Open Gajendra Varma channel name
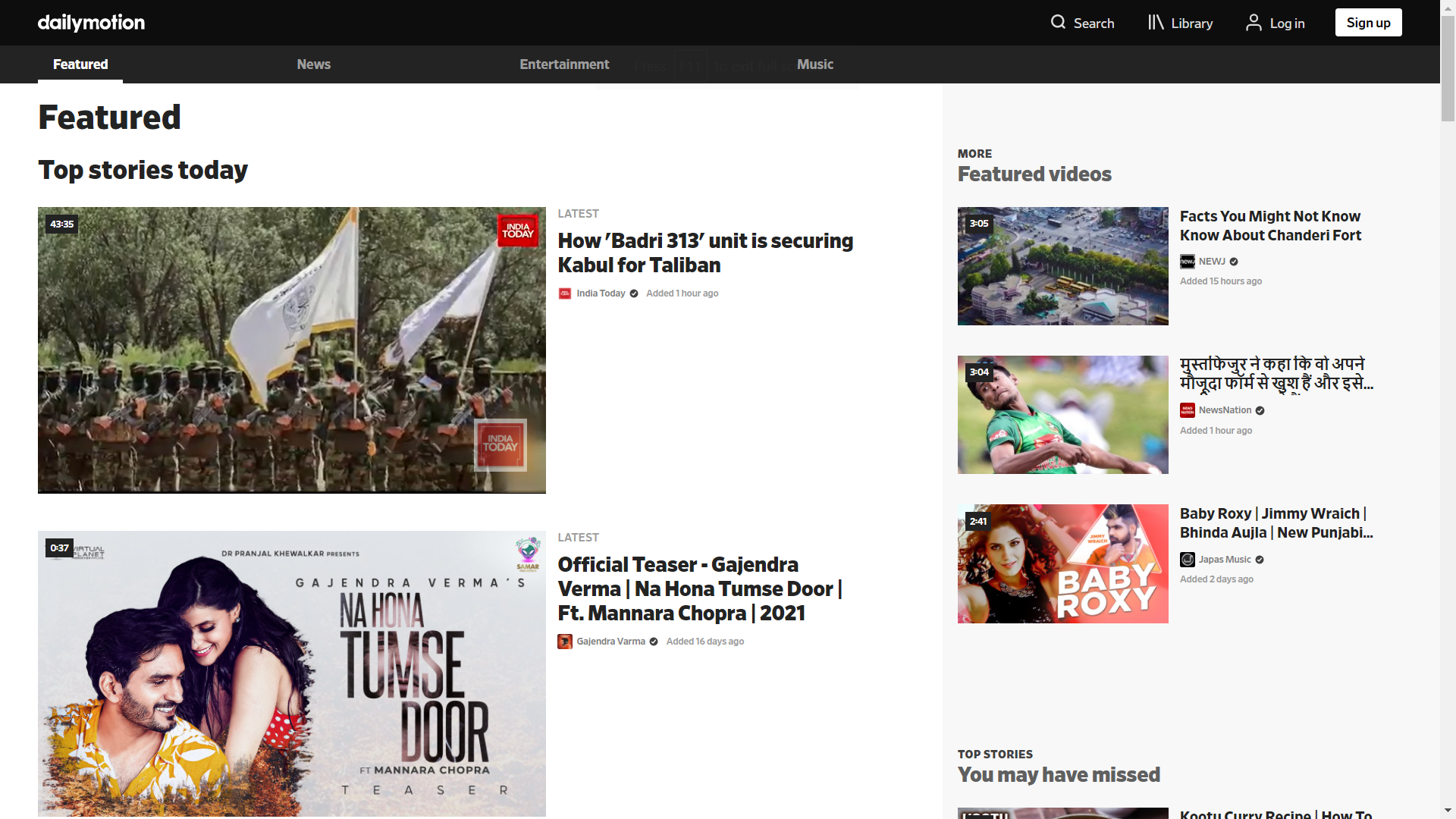 point(610,642)
